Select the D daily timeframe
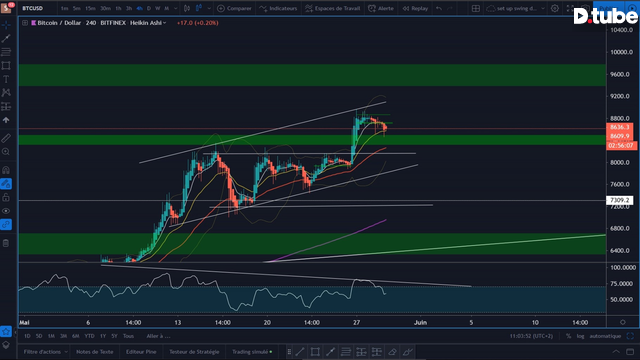640x360 pixels. 149,8
